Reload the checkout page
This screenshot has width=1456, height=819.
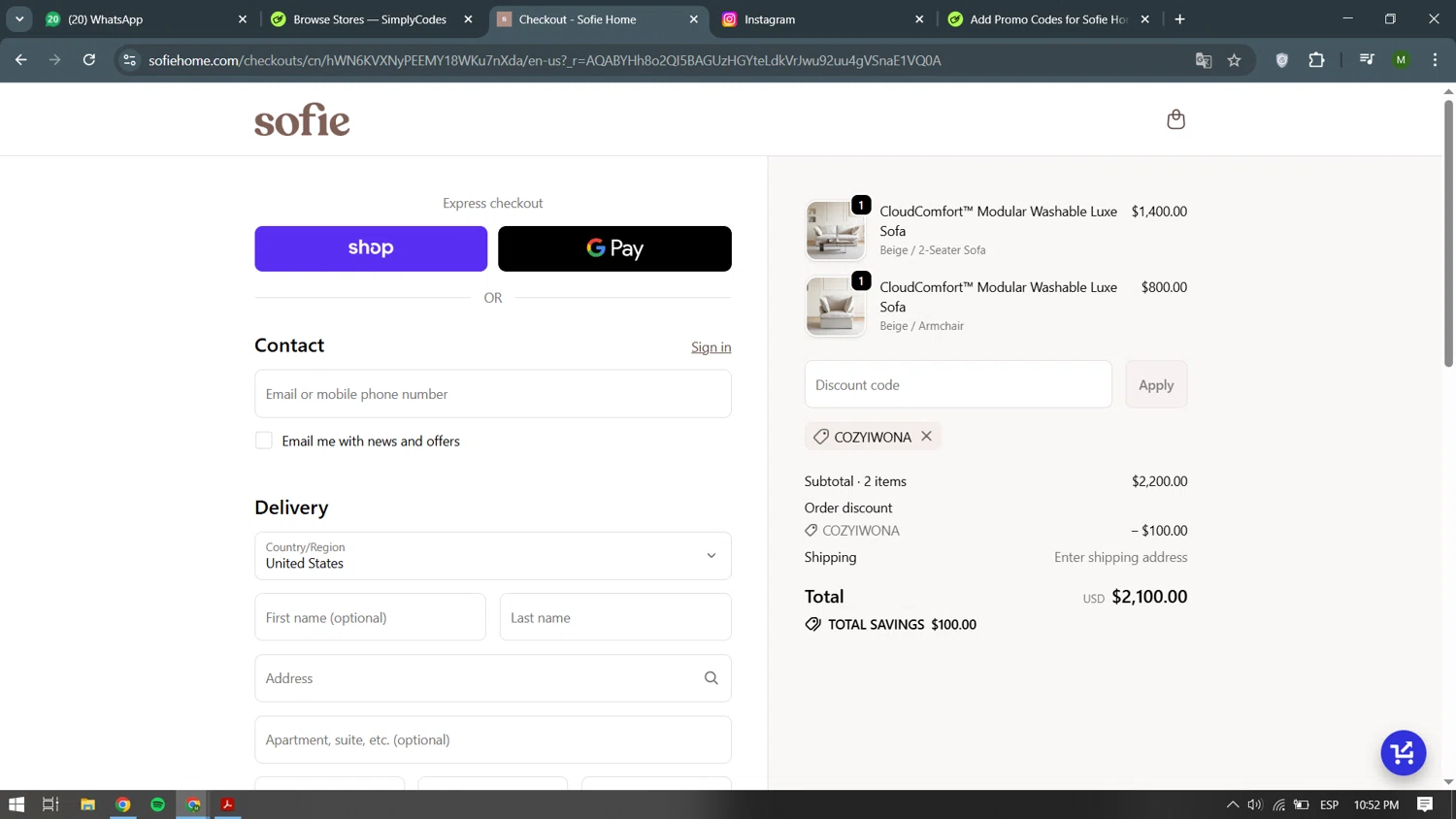(x=89, y=60)
